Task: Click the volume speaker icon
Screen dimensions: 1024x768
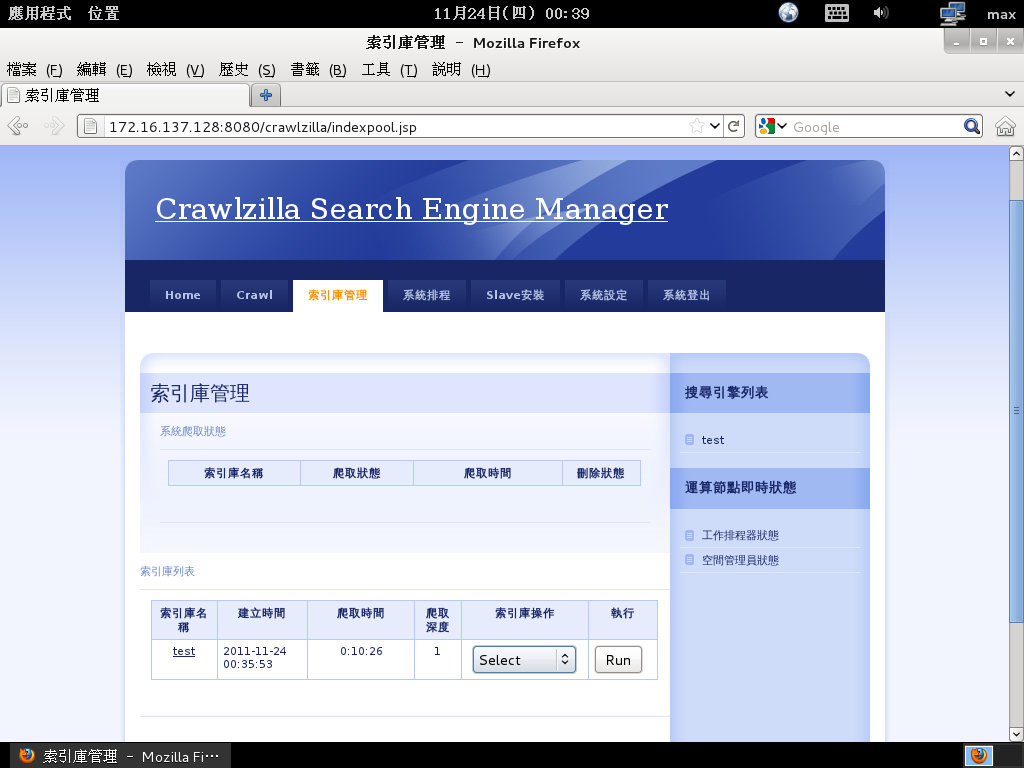Action: (x=881, y=12)
